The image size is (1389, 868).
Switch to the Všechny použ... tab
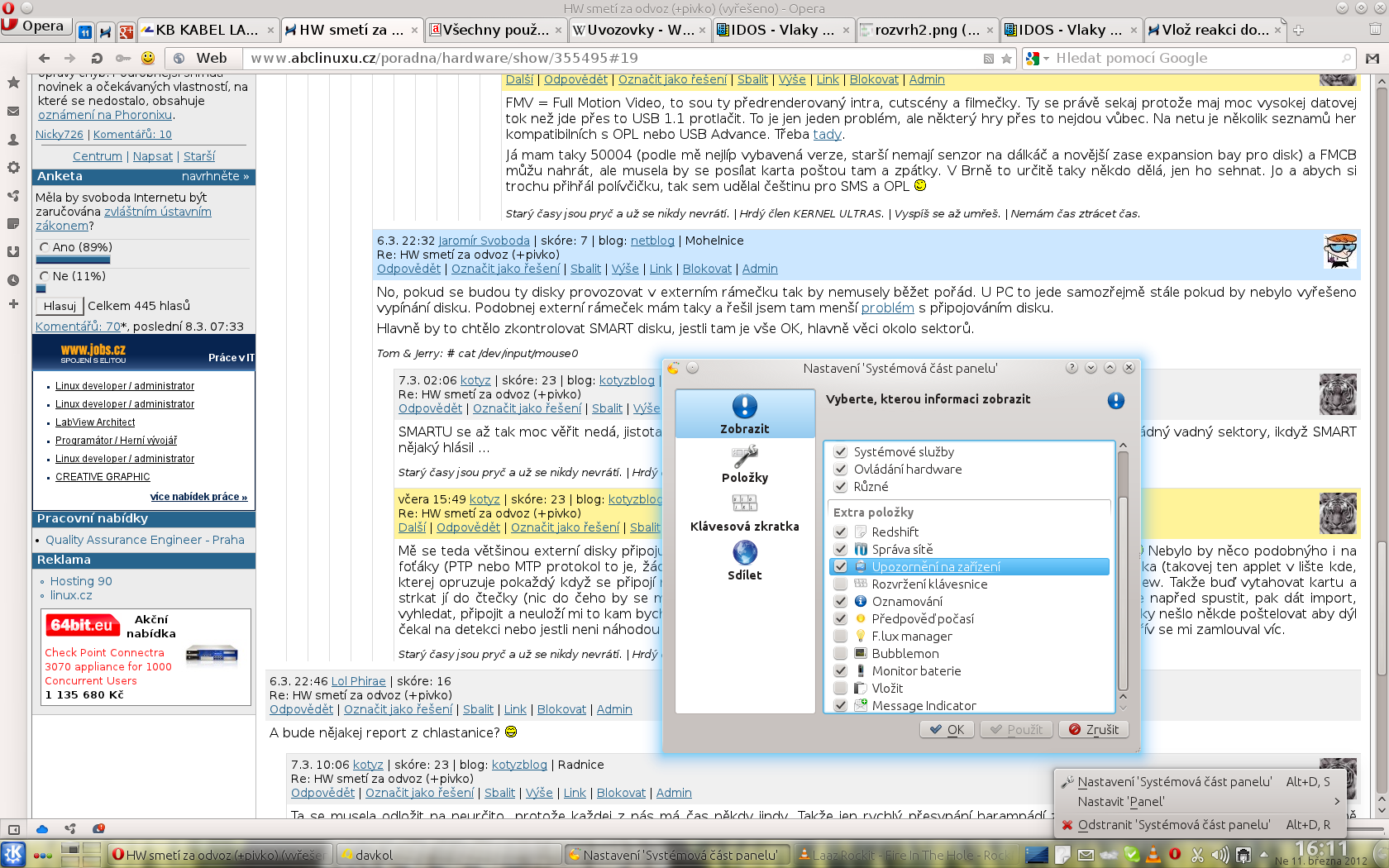coord(496,31)
